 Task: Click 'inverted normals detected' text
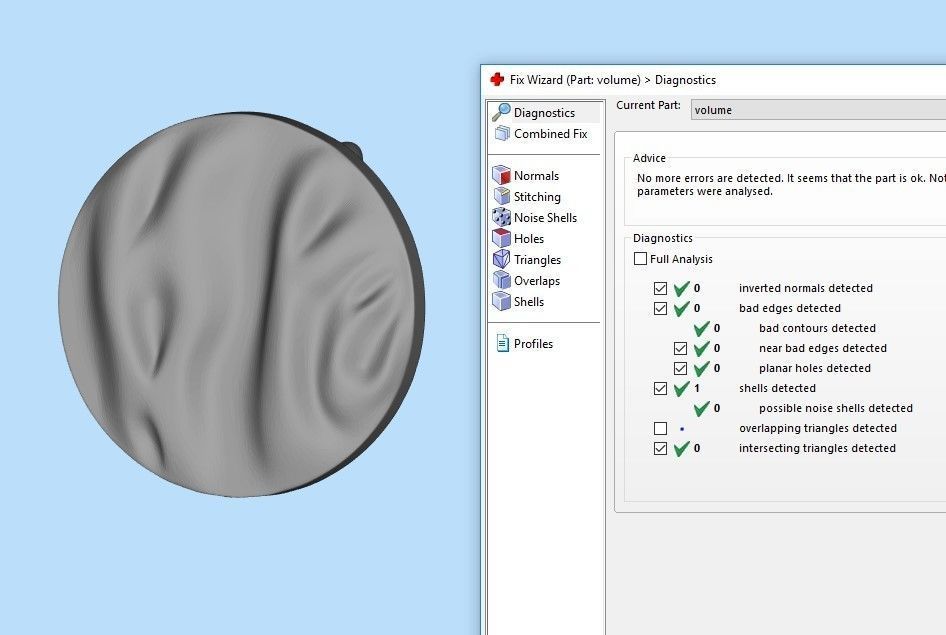(x=805, y=288)
